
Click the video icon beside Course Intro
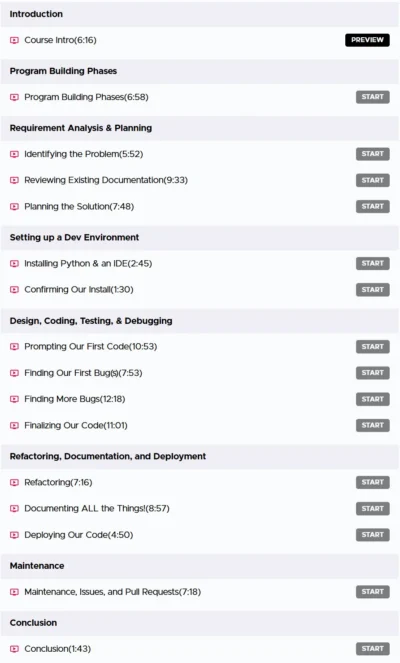pyautogui.click(x=14, y=40)
